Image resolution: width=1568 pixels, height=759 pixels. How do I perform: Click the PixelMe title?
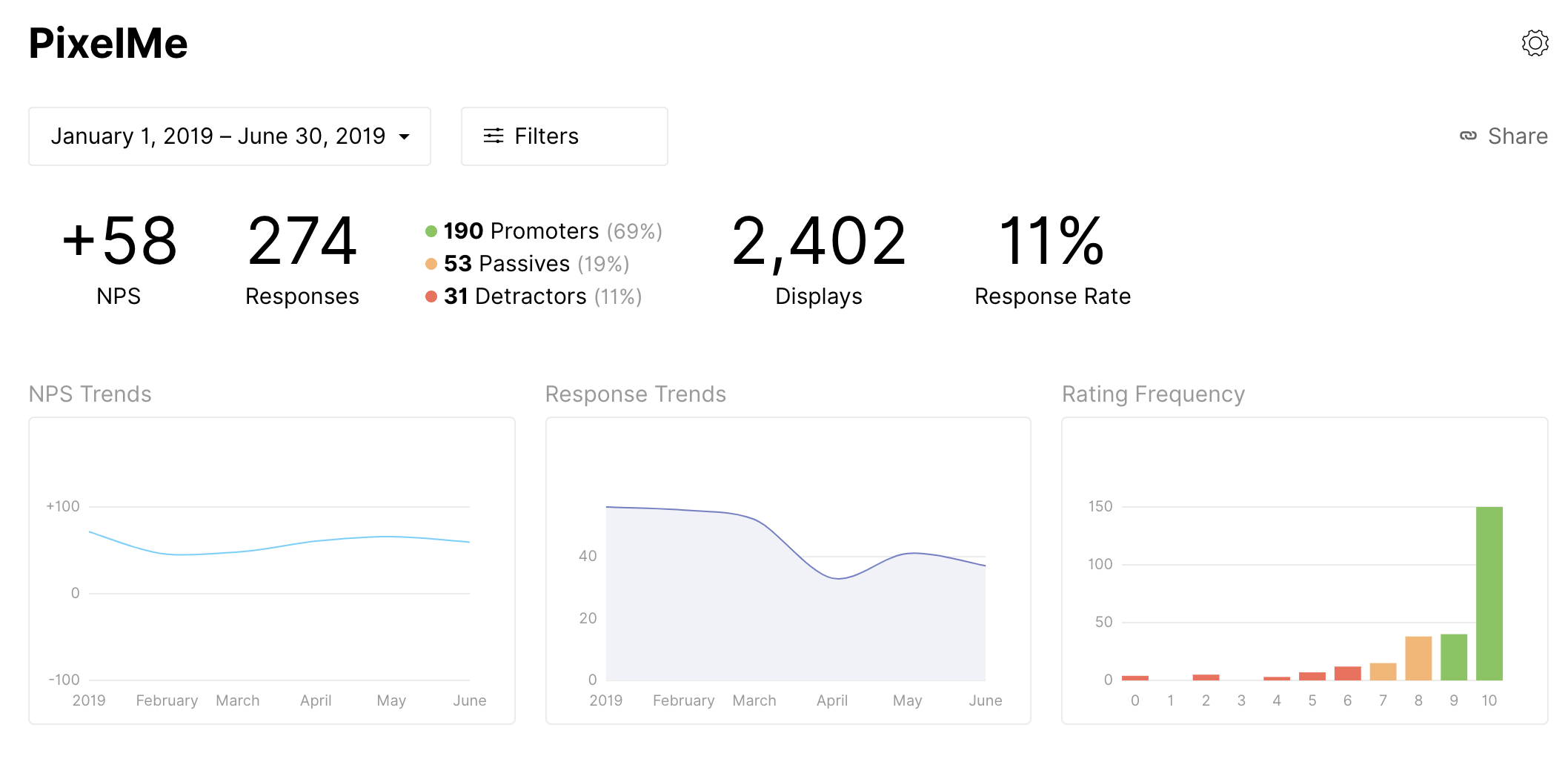pyautogui.click(x=108, y=43)
